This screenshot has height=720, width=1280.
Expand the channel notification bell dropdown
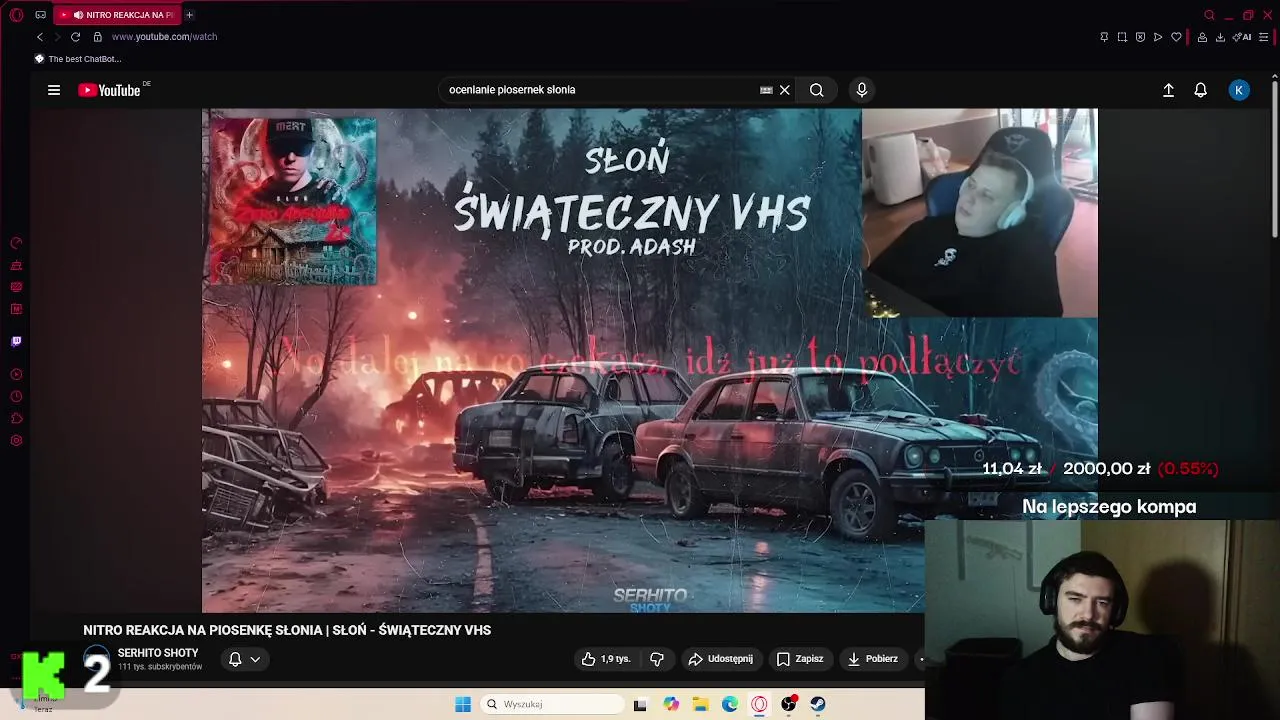click(245, 659)
